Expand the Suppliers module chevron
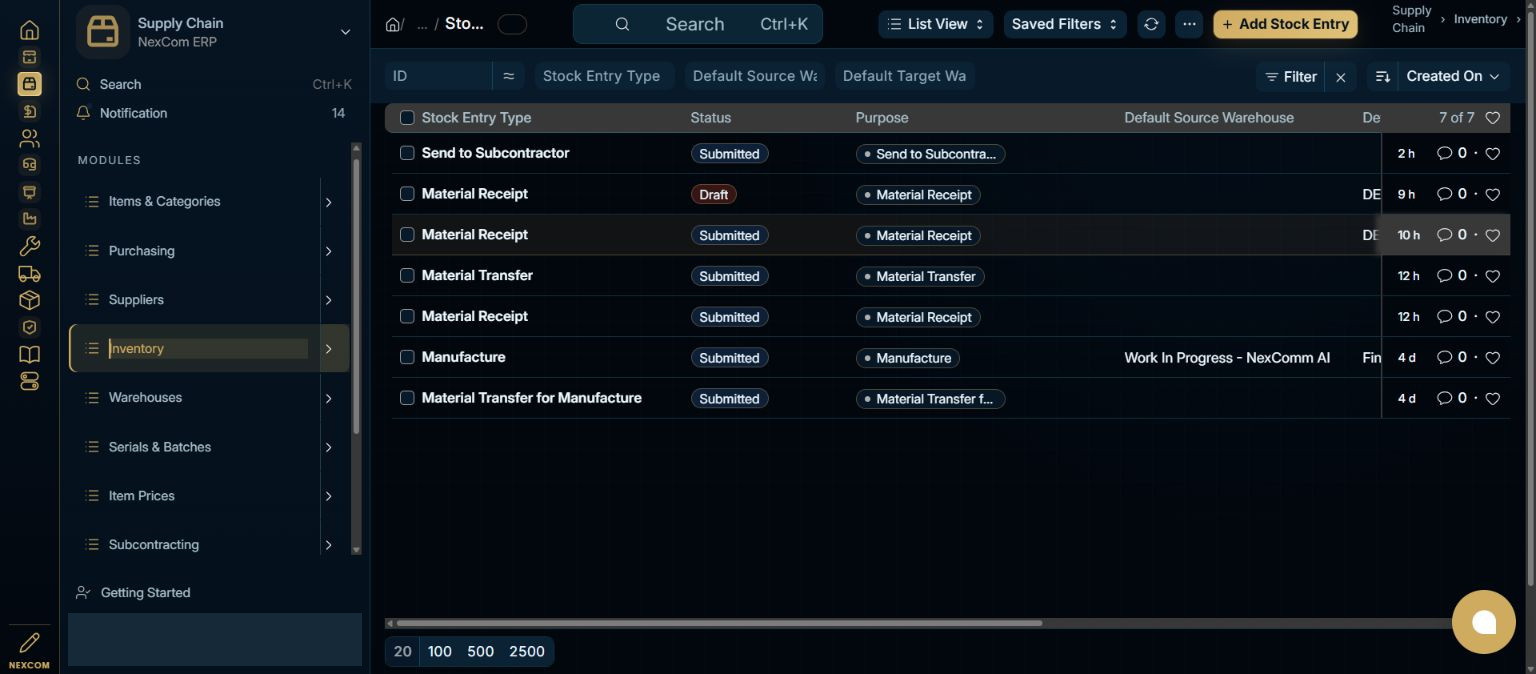Image resolution: width=1536 pixels, height=674 pixels. (328, 300)
